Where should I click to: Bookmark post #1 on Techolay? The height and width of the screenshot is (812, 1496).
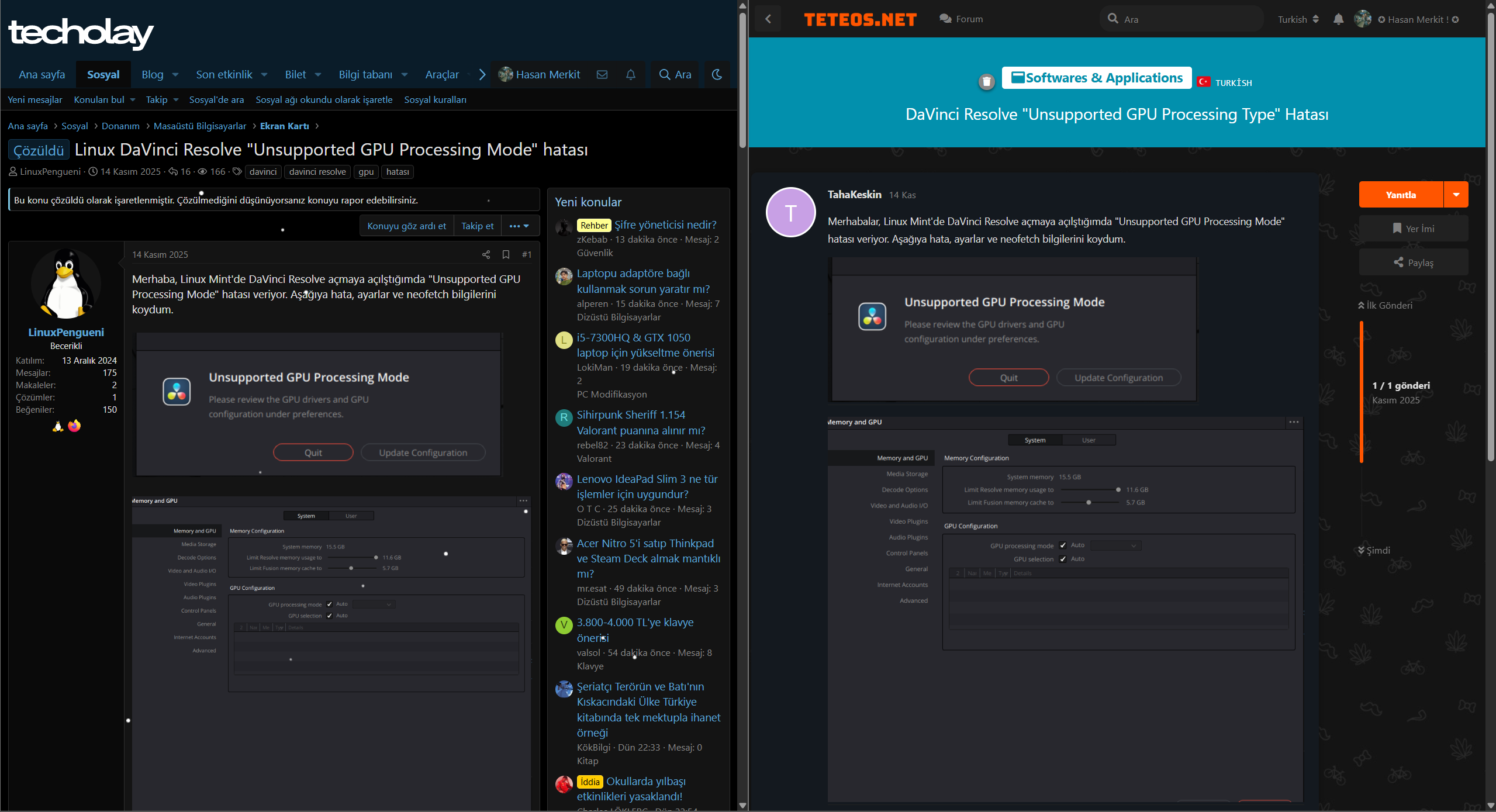point(506,255)
